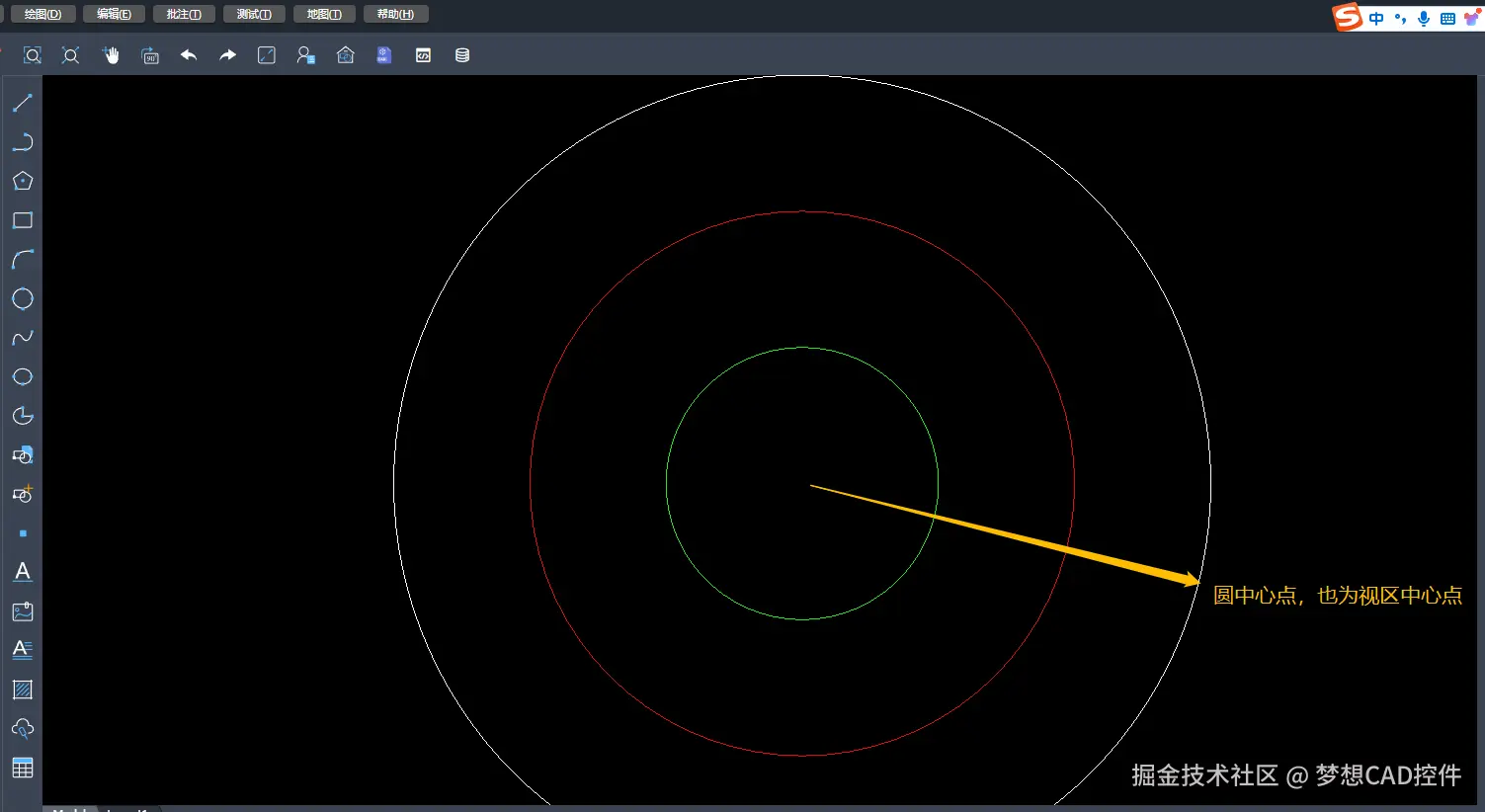Open the 批注(T) annotation menu
Screen dimensions: 1485x812
184,14
